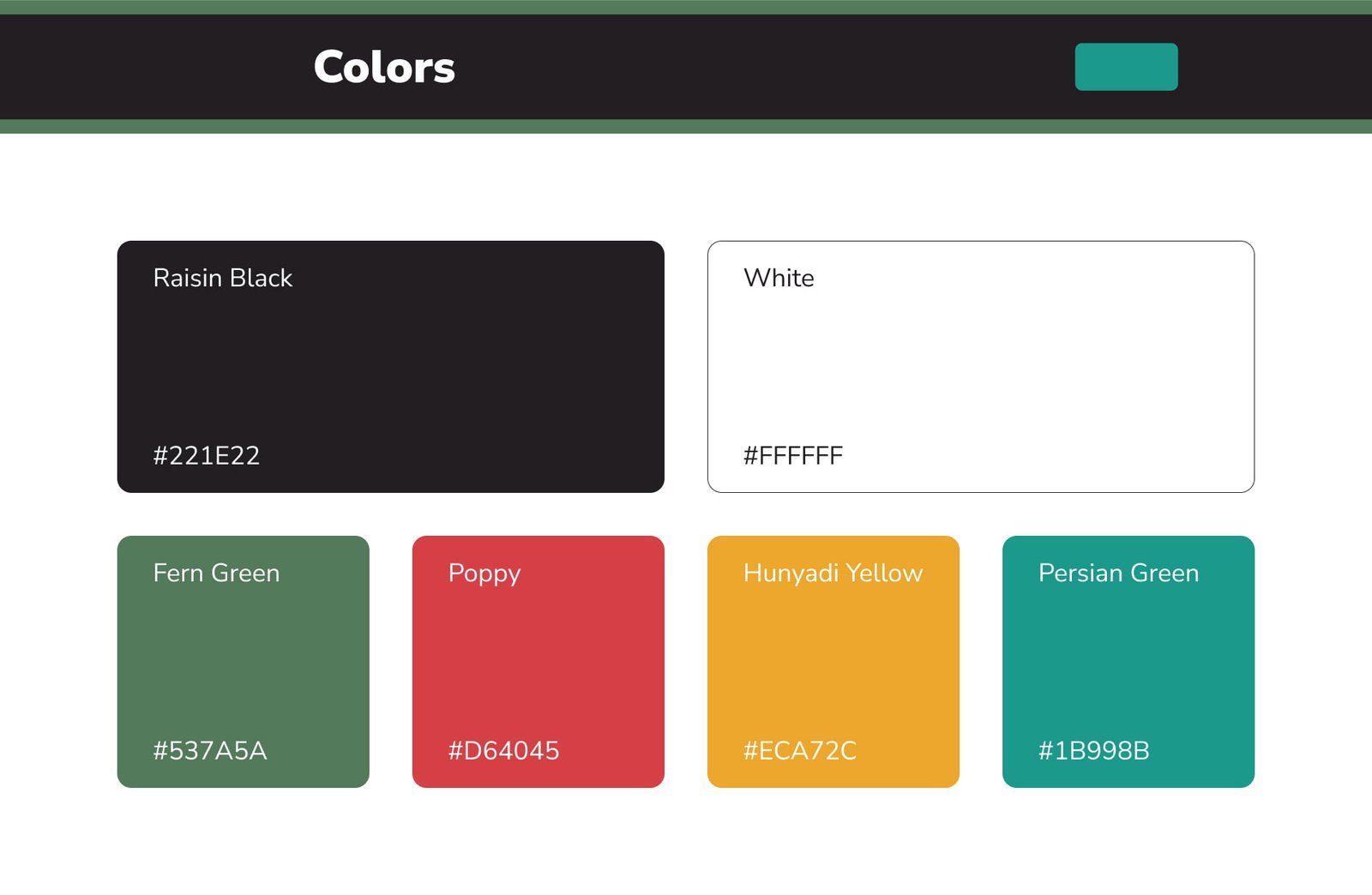Click the teal button in the header

[x=1126, y=67]
